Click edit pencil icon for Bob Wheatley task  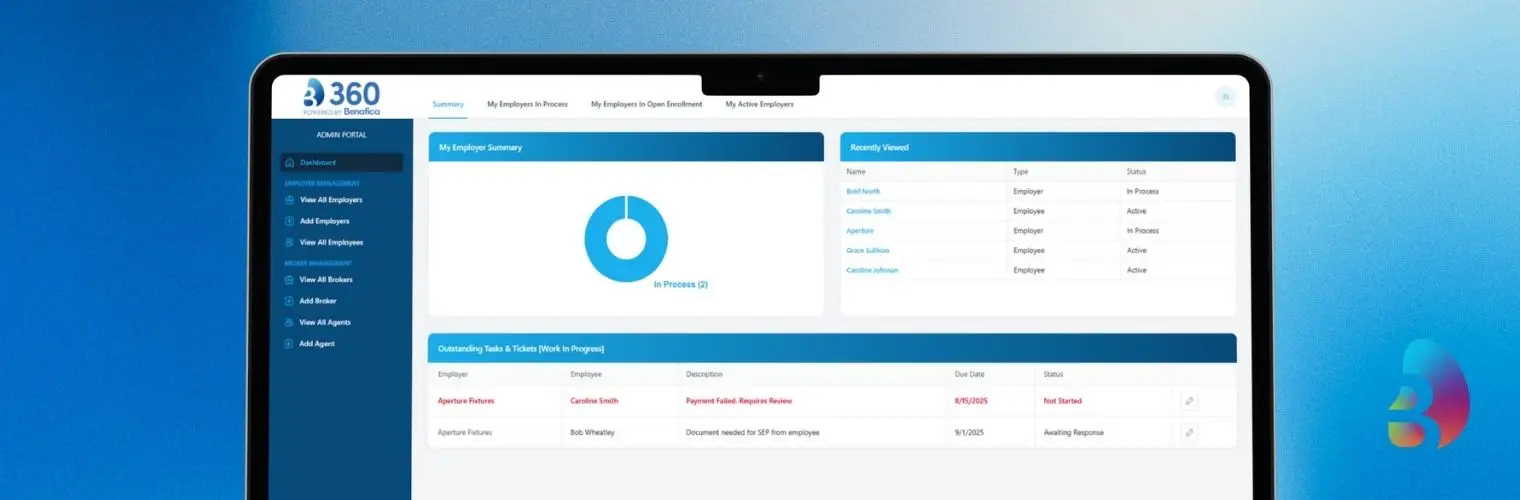1189,433
